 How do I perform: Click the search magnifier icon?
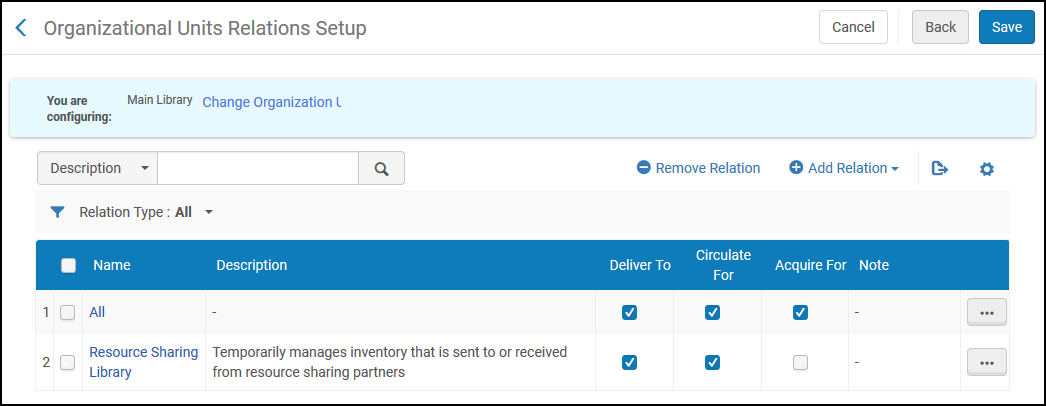381,169
